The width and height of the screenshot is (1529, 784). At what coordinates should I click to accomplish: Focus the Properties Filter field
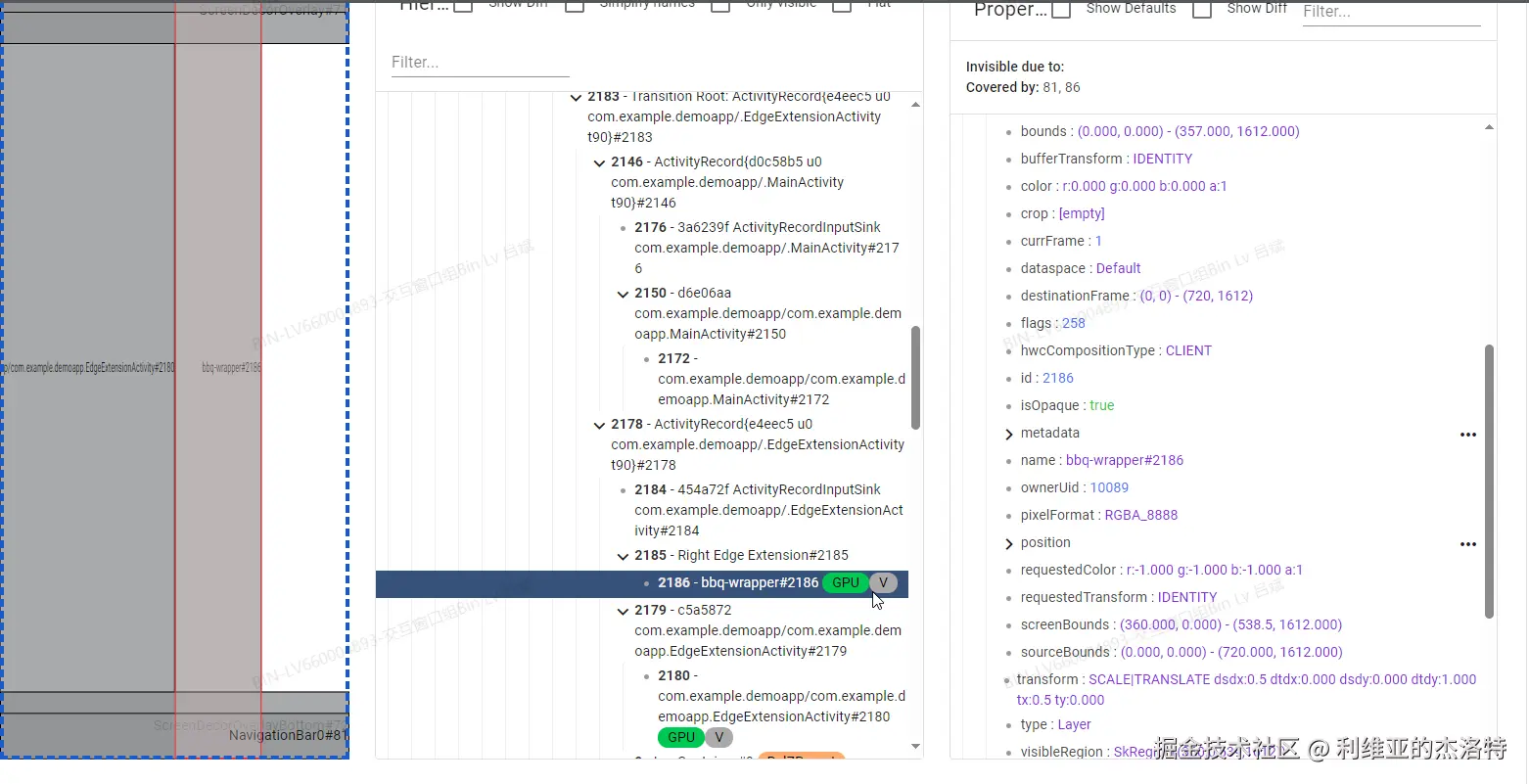(x=1391, y=13)
